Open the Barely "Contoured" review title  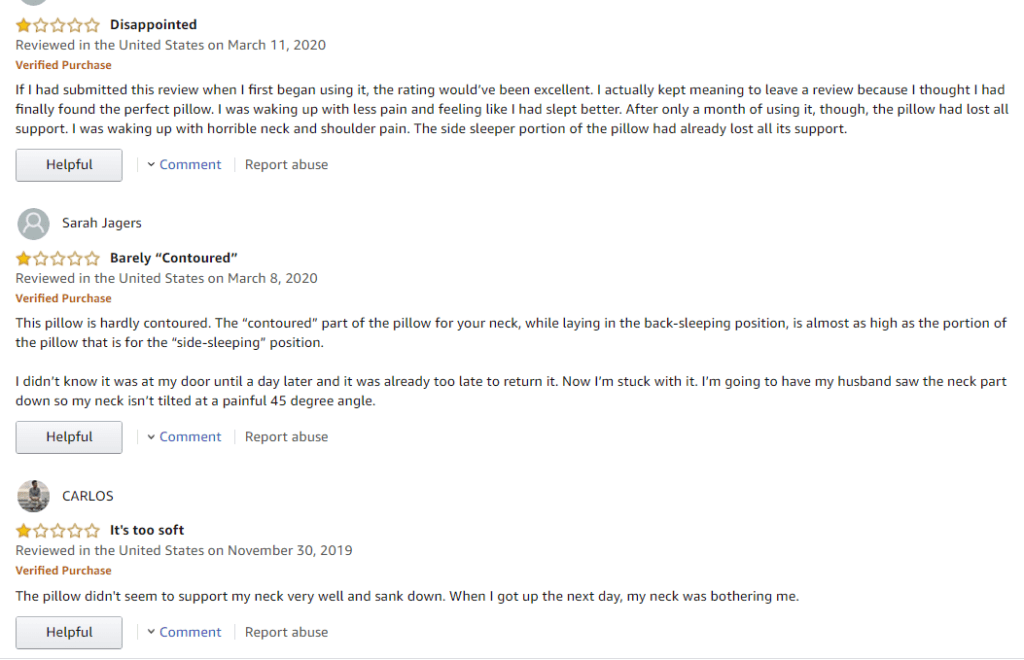[x=174, y=258]
